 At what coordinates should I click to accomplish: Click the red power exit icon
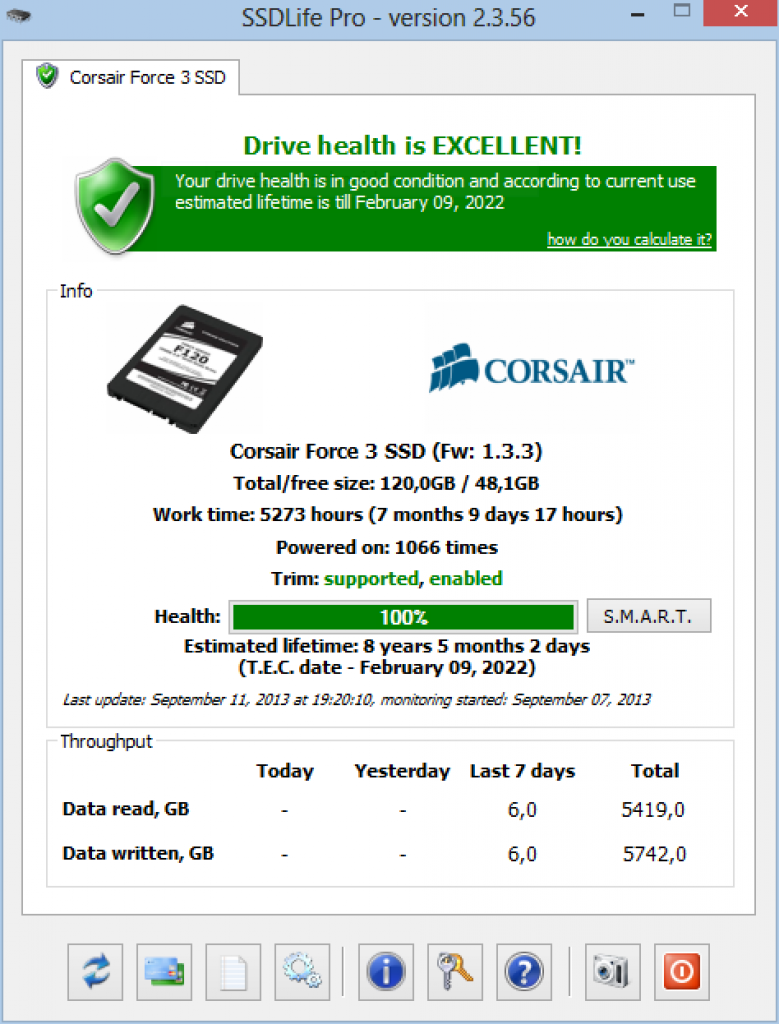click(682, 972)
